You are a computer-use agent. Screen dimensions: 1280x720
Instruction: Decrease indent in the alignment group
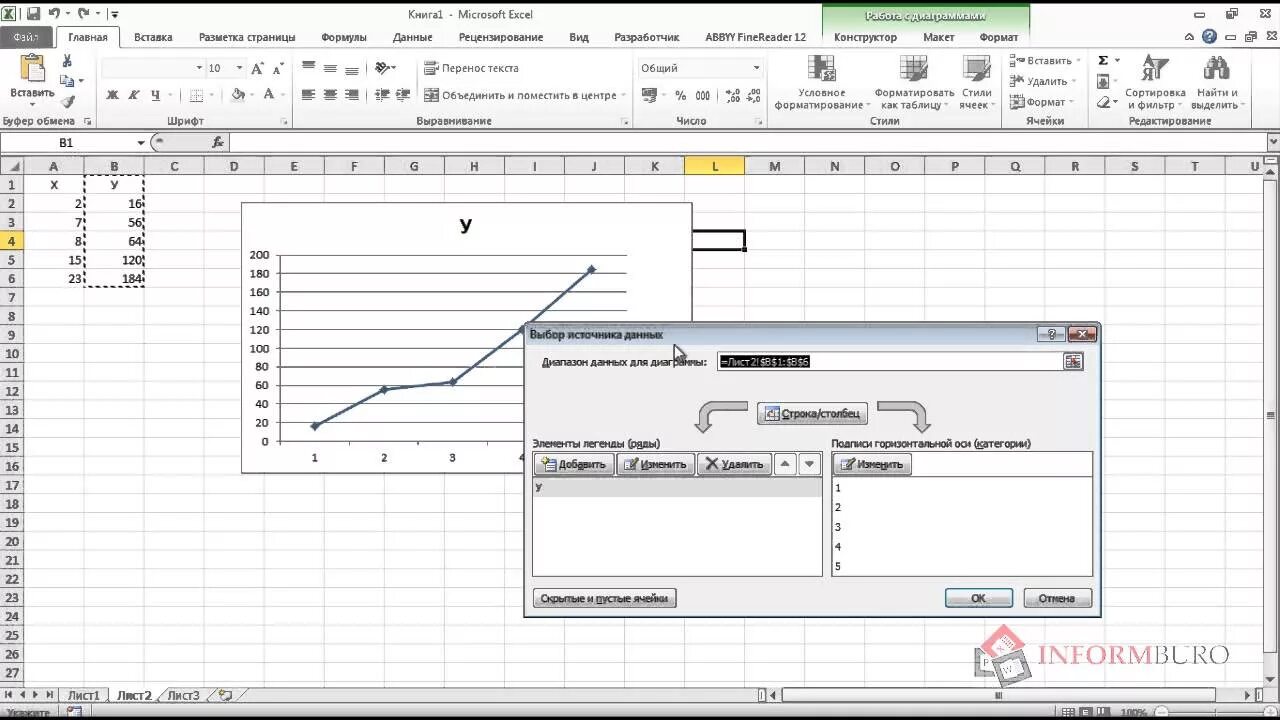(x=382, y=95)
